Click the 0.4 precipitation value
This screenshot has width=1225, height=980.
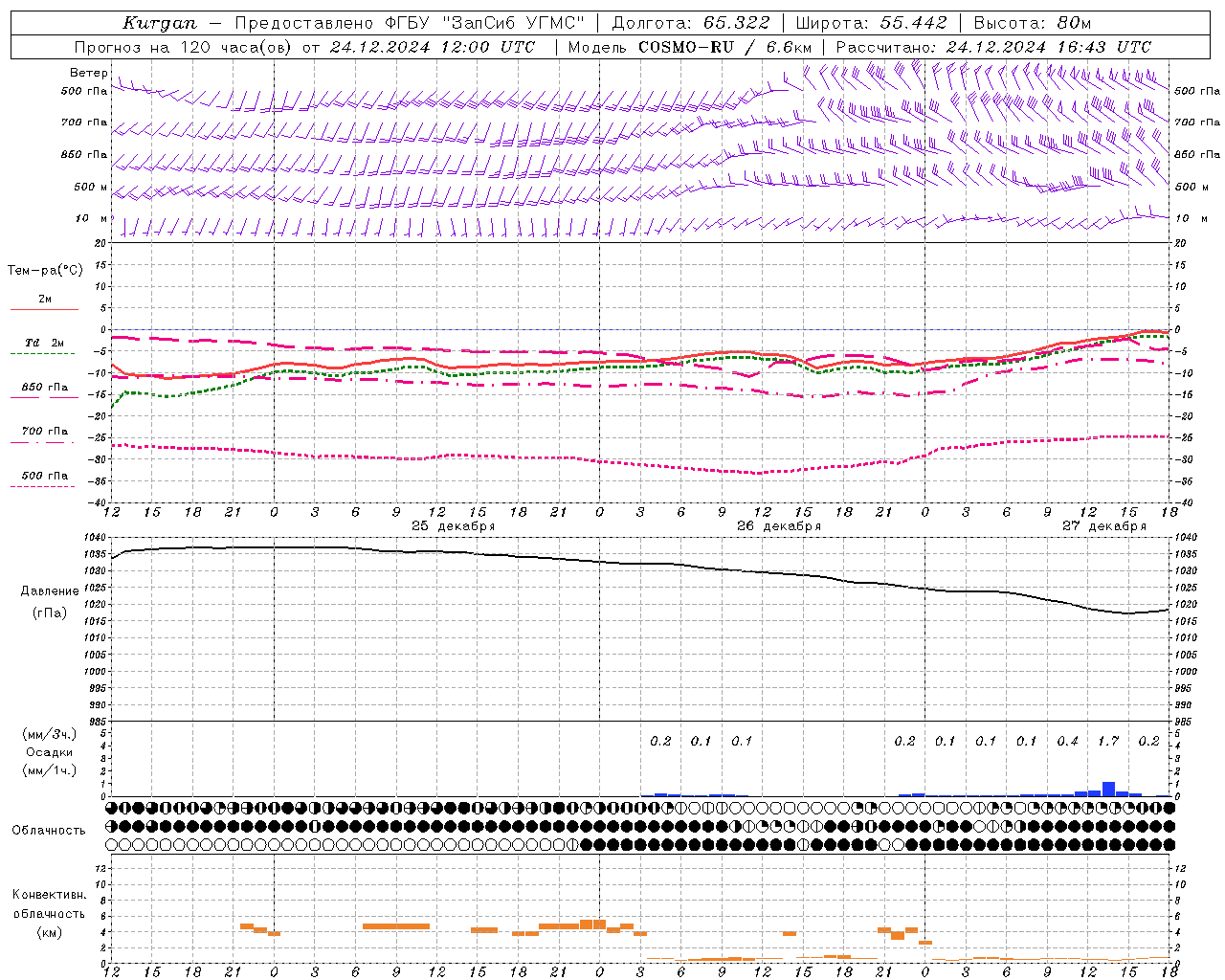point(1068,741)
